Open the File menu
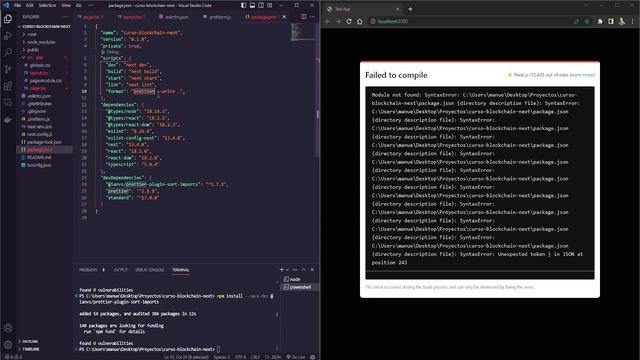The image size is (640, 360). [18, 5]
